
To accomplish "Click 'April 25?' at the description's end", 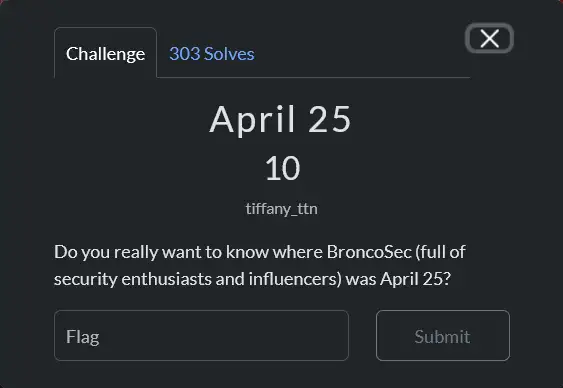I will (415, 279).
